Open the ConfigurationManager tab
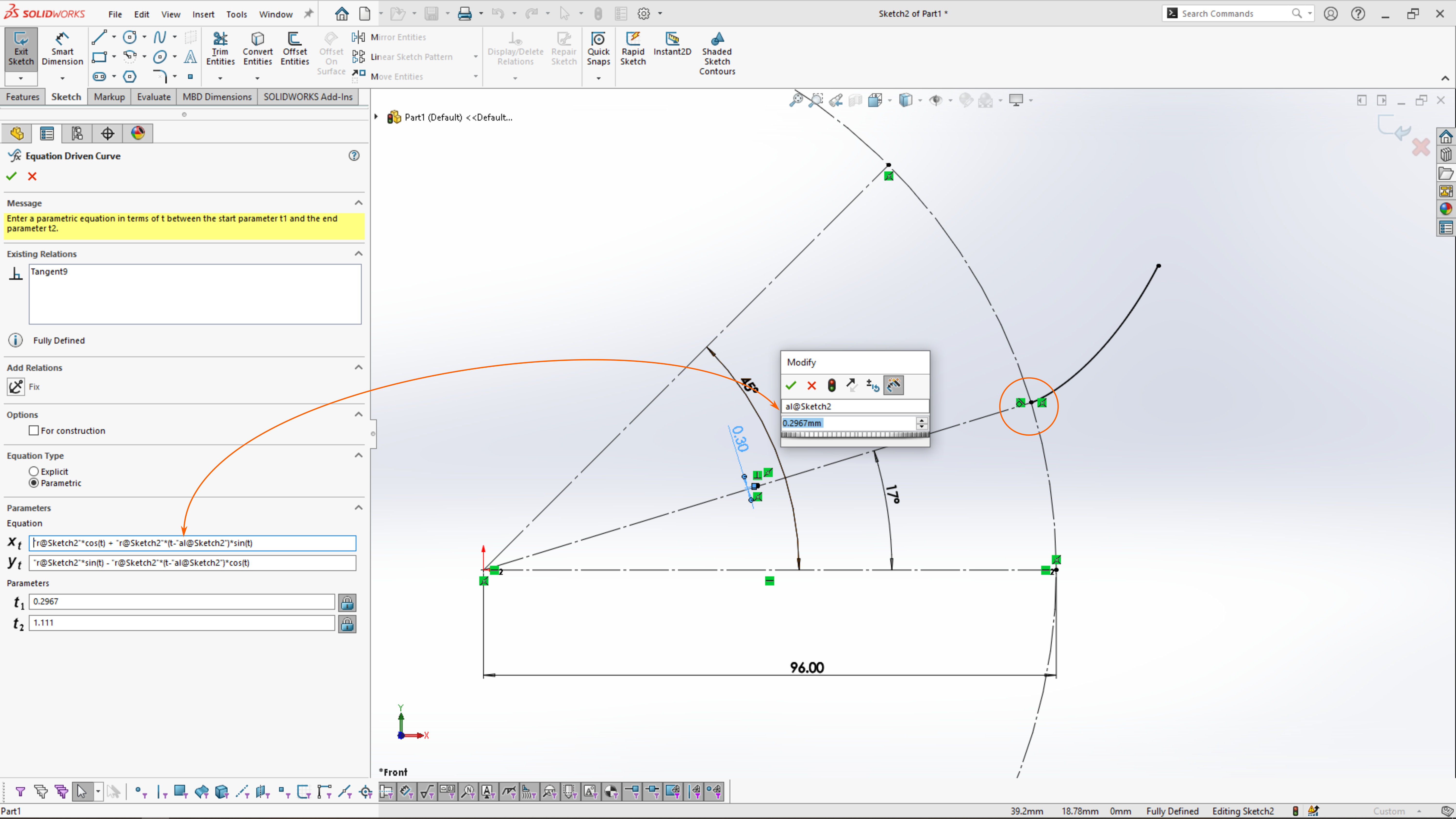The width and height of the screenshot is (1456, 819). point(77,133)
